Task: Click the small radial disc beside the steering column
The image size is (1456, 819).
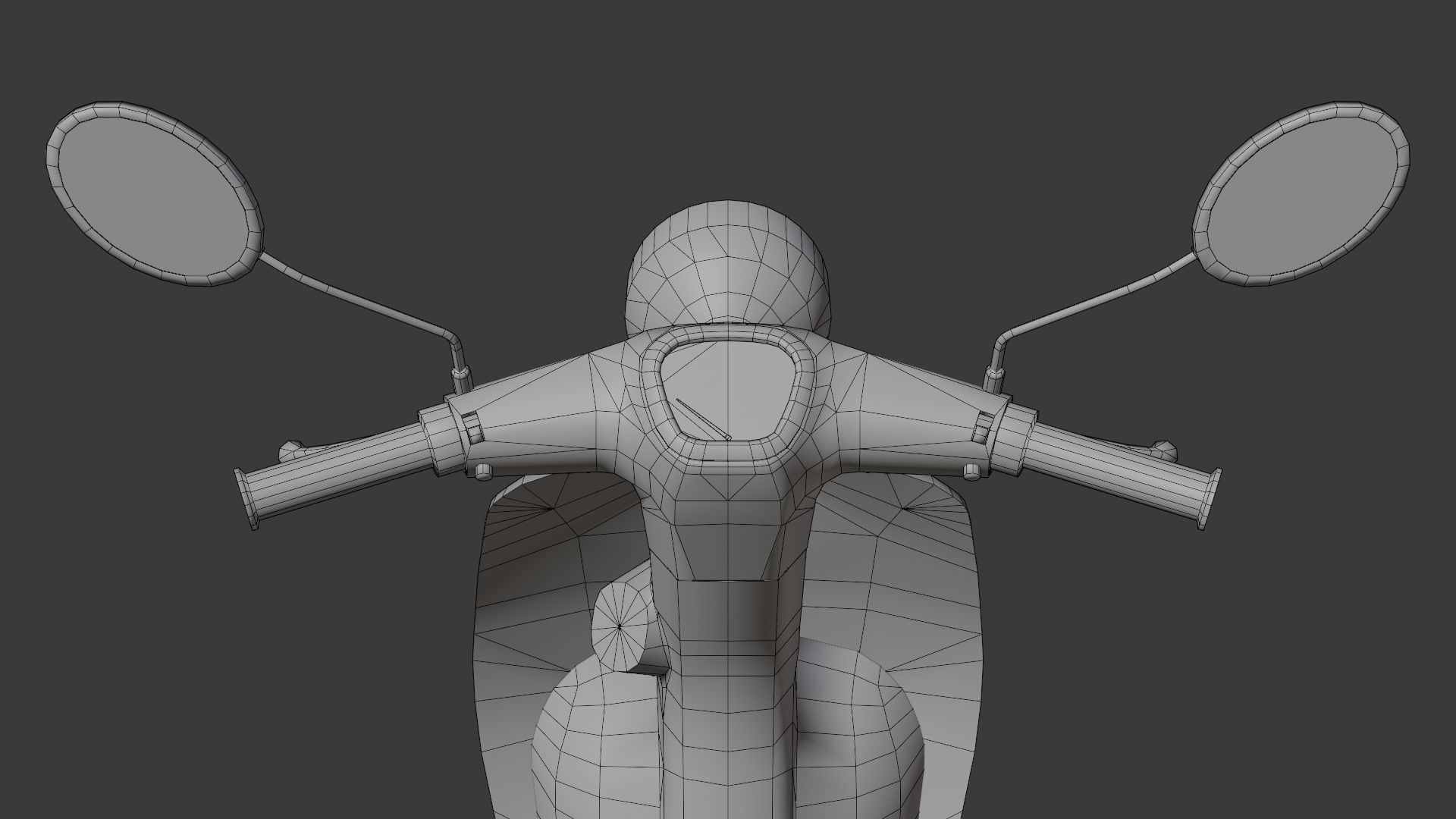Action: (x=622, y=626)
